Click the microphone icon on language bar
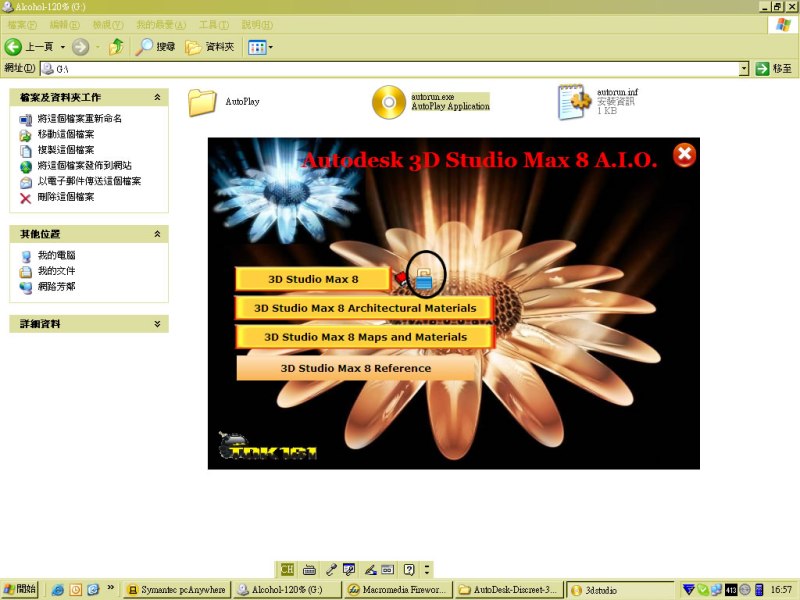This screenshot has width=800, height=600. 331,569
